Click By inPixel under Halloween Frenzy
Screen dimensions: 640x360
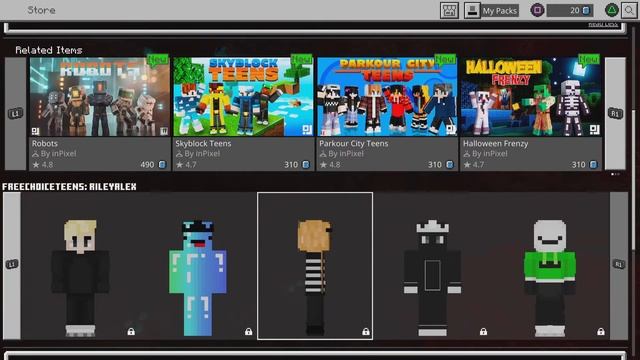click(485, 154)
